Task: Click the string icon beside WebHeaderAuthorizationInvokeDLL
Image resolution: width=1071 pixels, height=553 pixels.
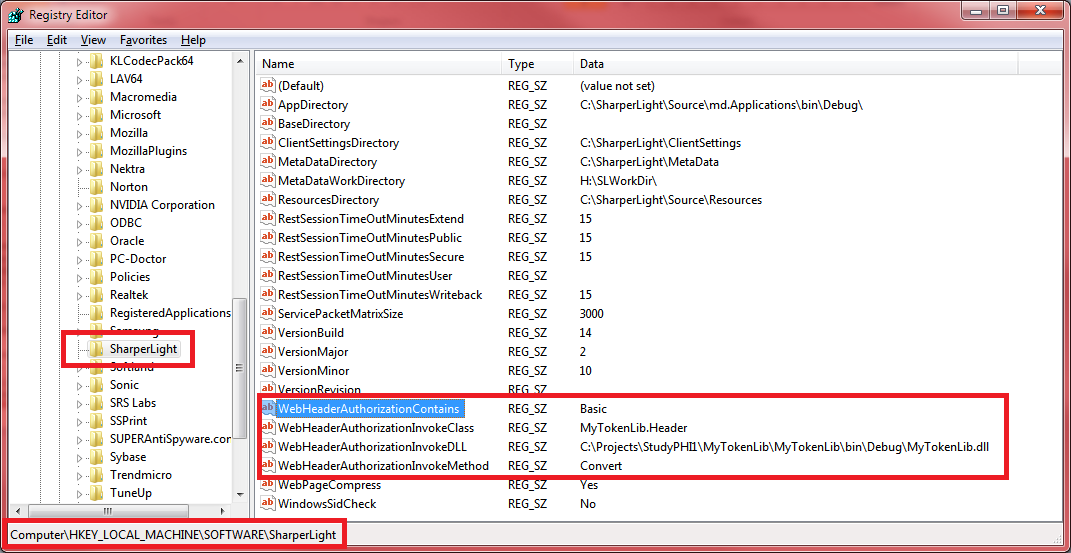Action: click(x=267, y=446)
